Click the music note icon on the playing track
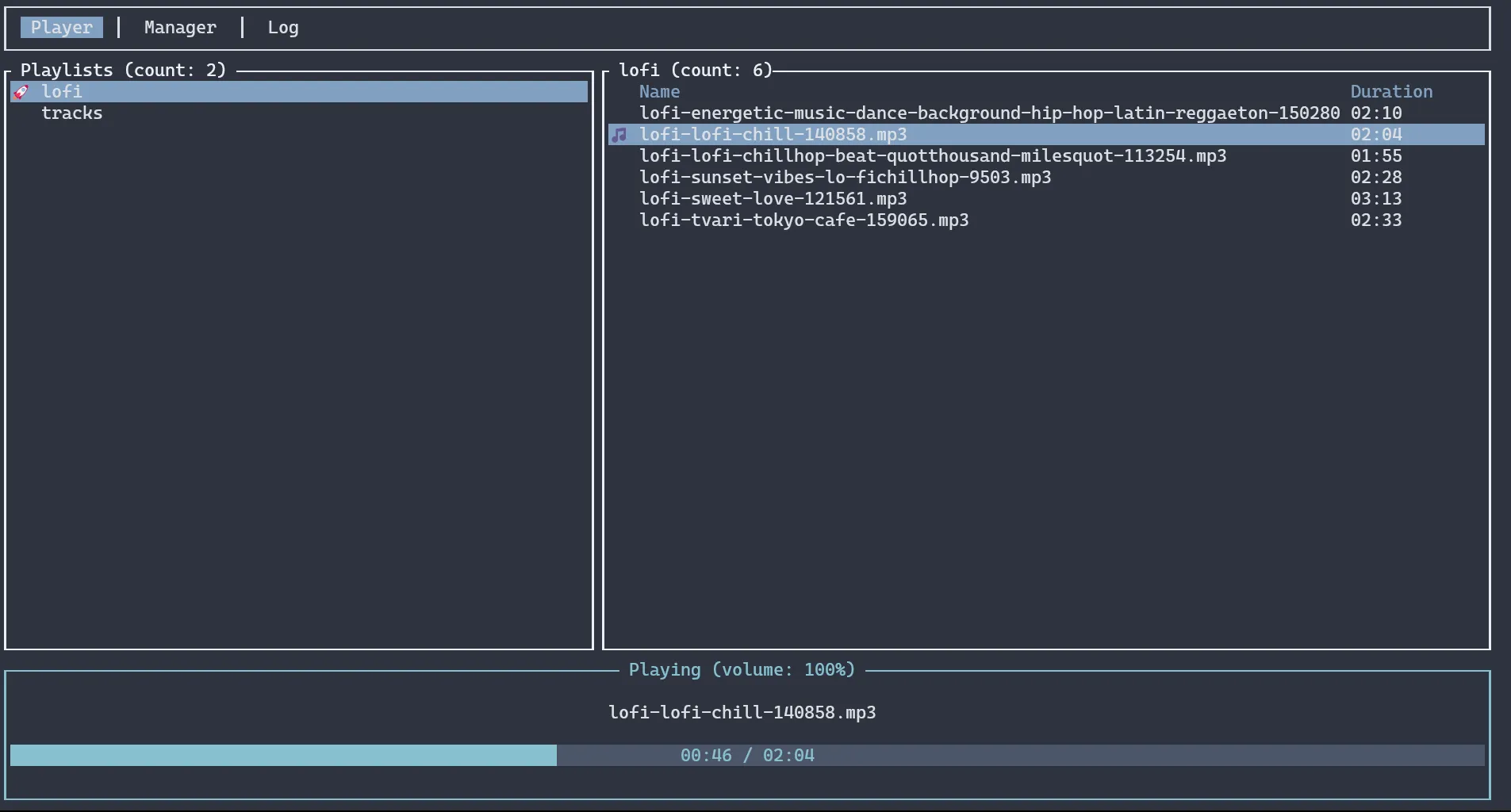The width and height of the screenshot is (1511, 812). (x=619, y=134)
